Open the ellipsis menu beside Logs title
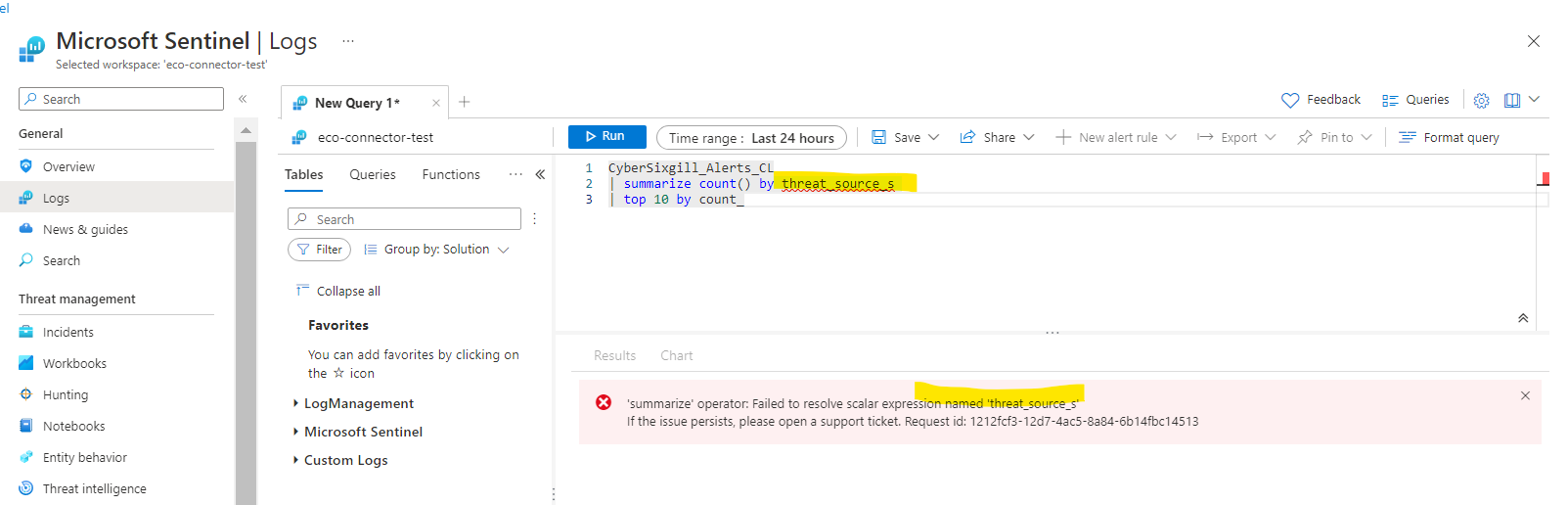 pyautogui.click(x=348, y=41)
